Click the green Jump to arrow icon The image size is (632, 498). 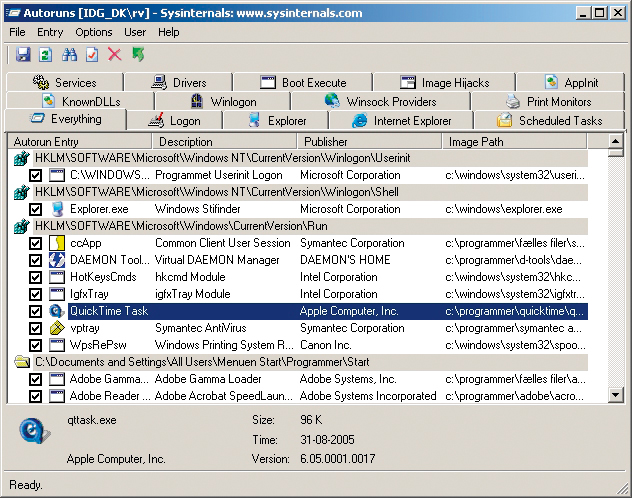pos(138,54)
